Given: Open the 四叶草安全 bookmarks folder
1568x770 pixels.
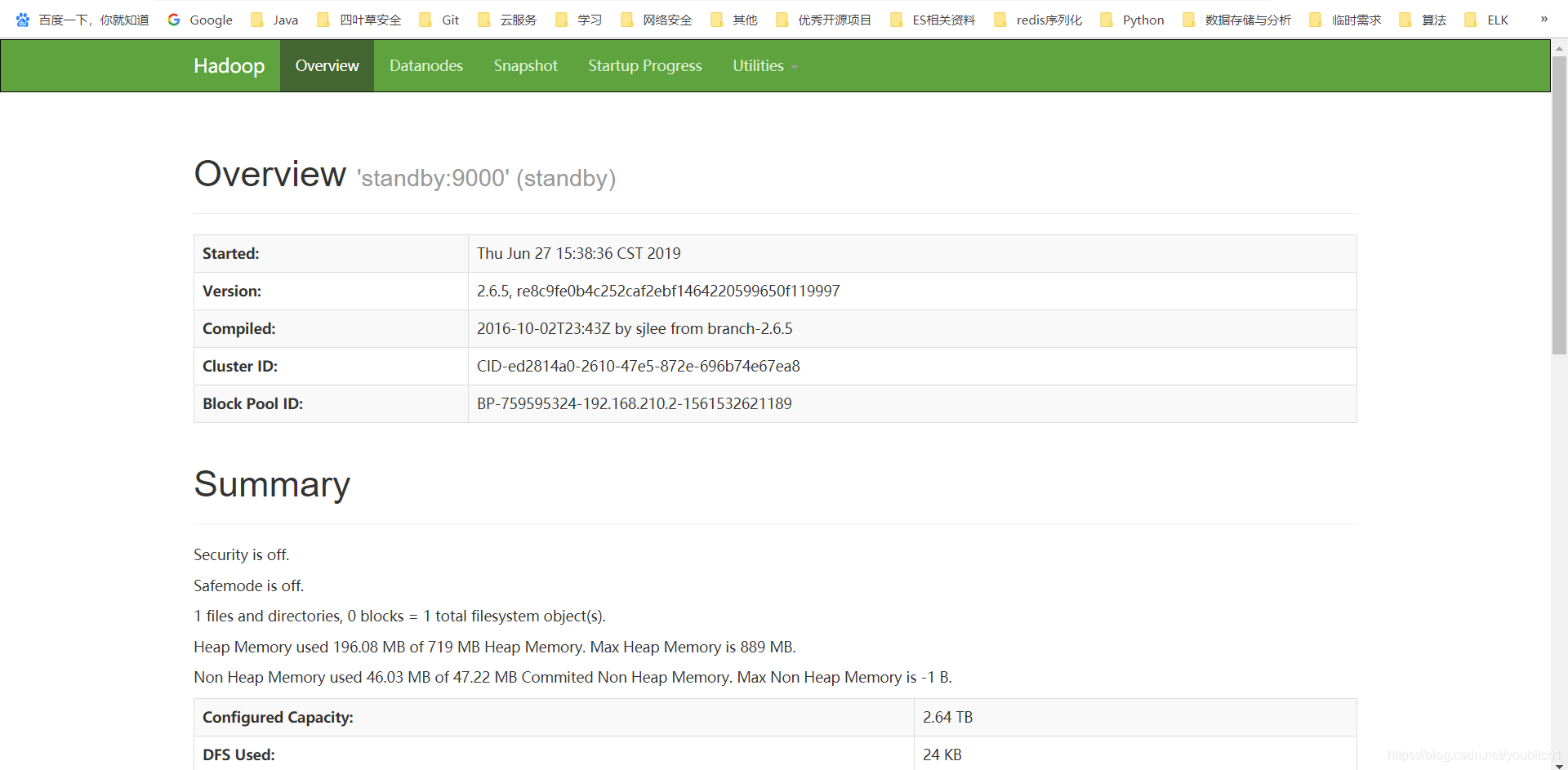Looking at the screenshot, I should click(x=359, y=20).
